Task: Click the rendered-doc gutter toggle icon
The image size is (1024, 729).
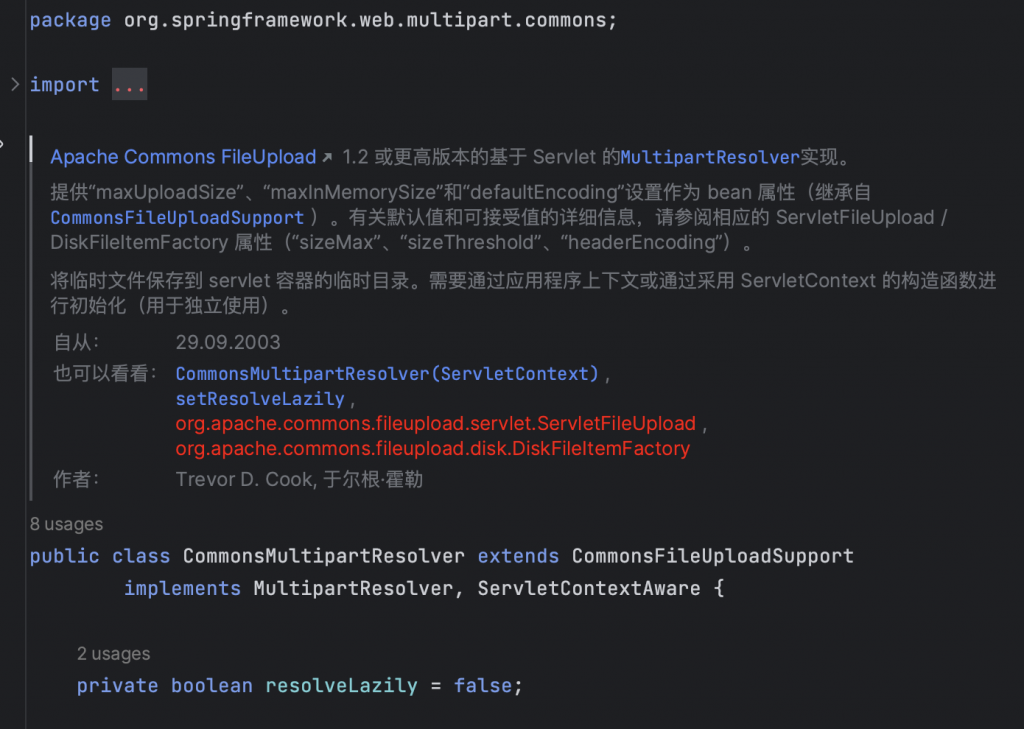Action: point(3,144)
